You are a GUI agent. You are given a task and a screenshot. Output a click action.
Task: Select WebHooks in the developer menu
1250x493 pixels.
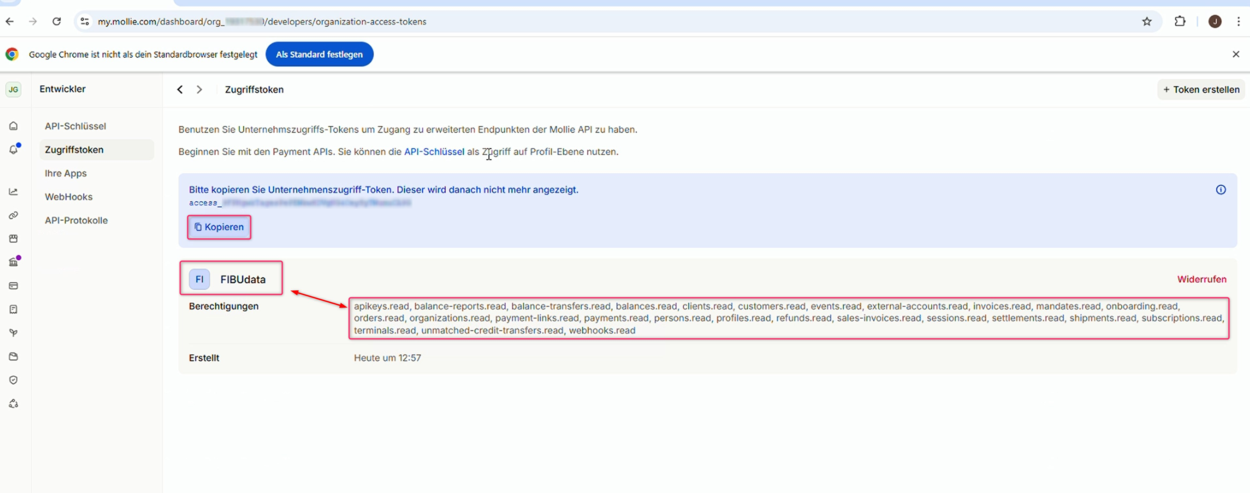coord(68,197)
